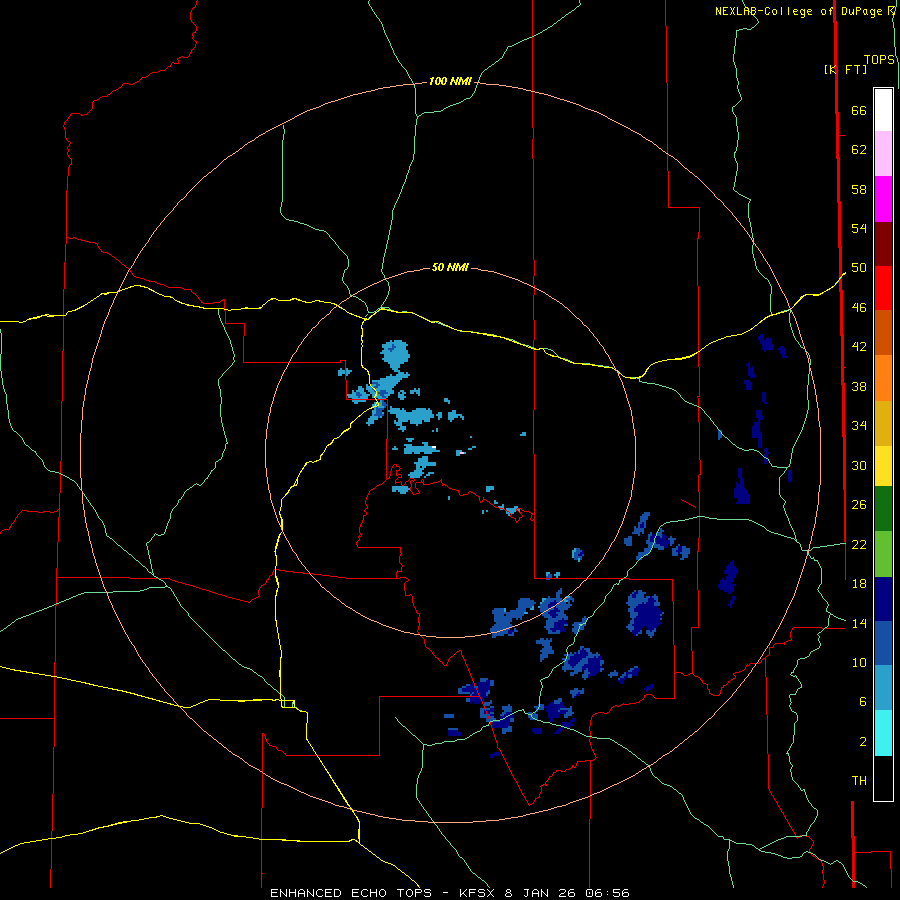Pick the light orange legend swatch

click(883, 378)
